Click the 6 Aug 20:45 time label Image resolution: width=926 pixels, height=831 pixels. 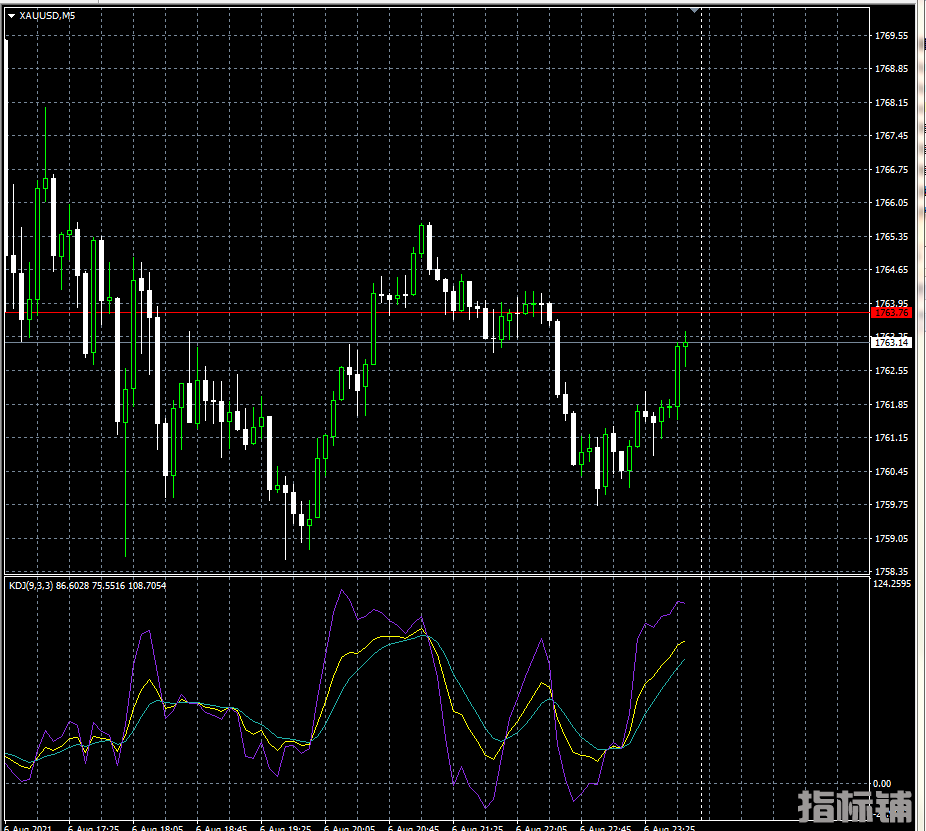click(x=414, y=827)
